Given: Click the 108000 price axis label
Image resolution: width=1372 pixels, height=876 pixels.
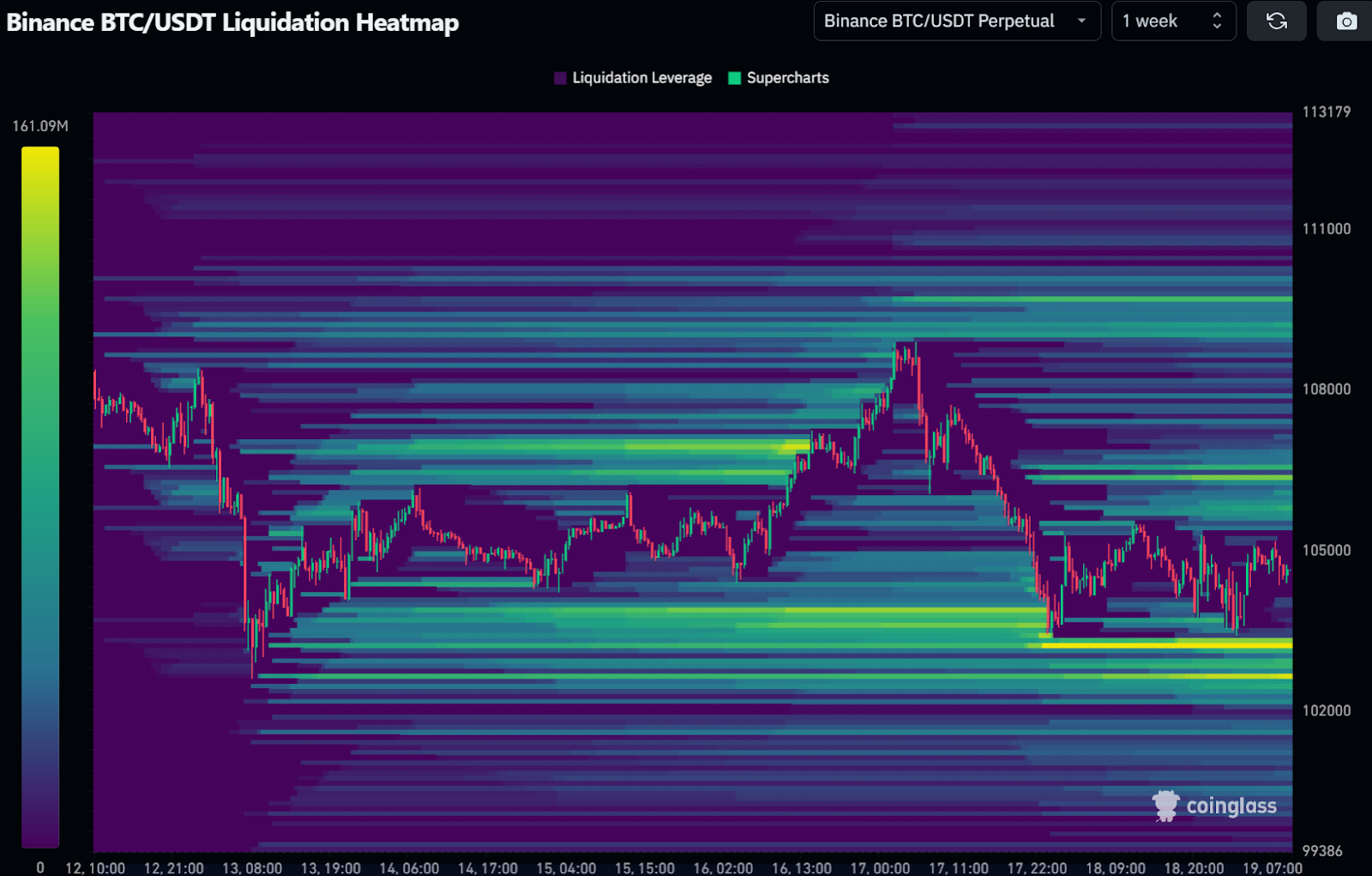Looking at the screenshot, I should (x=1326, y=390).
